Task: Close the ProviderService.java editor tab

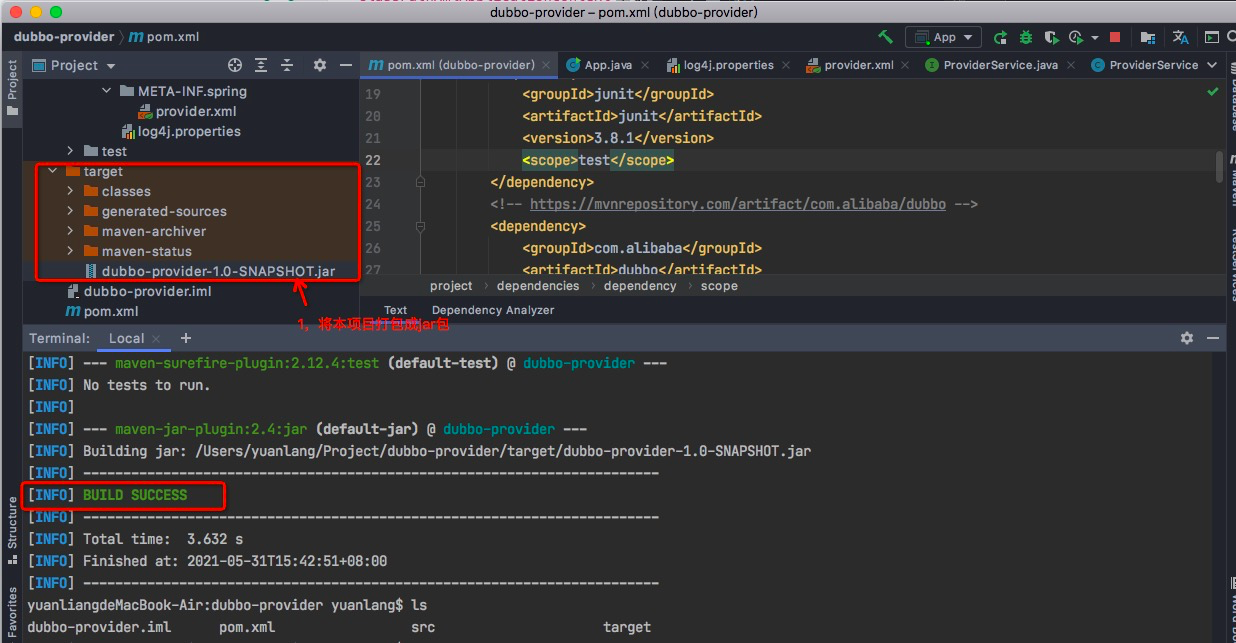Action: [1069, 65]
